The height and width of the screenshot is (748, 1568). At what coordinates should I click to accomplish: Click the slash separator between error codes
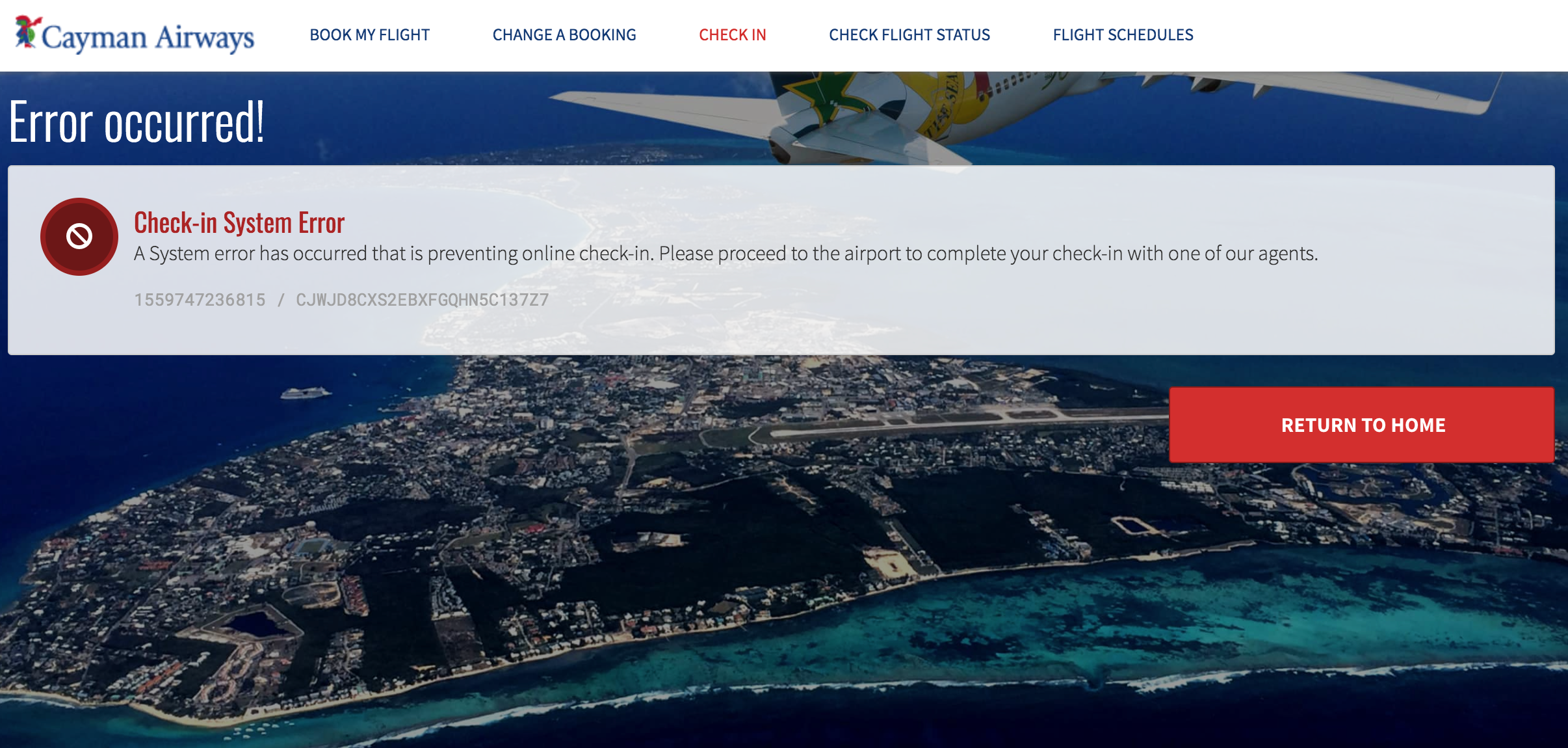pos(281,300)
